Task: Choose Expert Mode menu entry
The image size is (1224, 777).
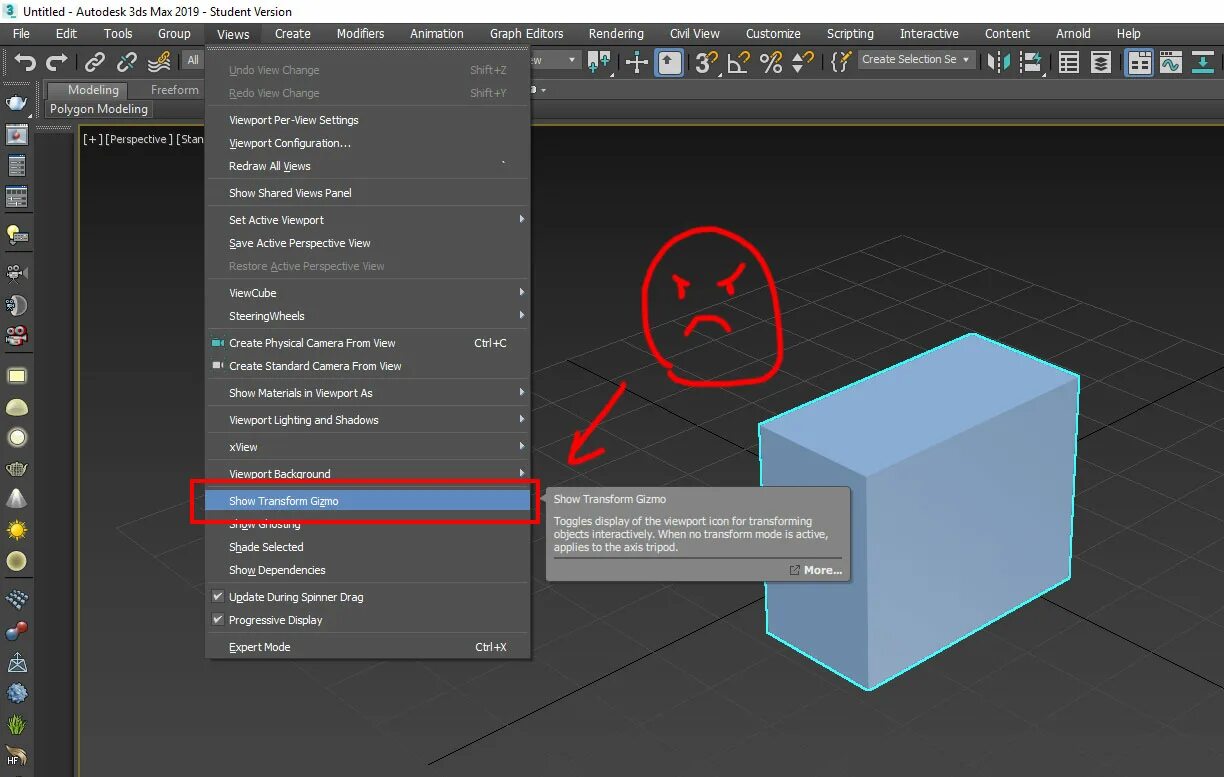Action: coord(367,647)
